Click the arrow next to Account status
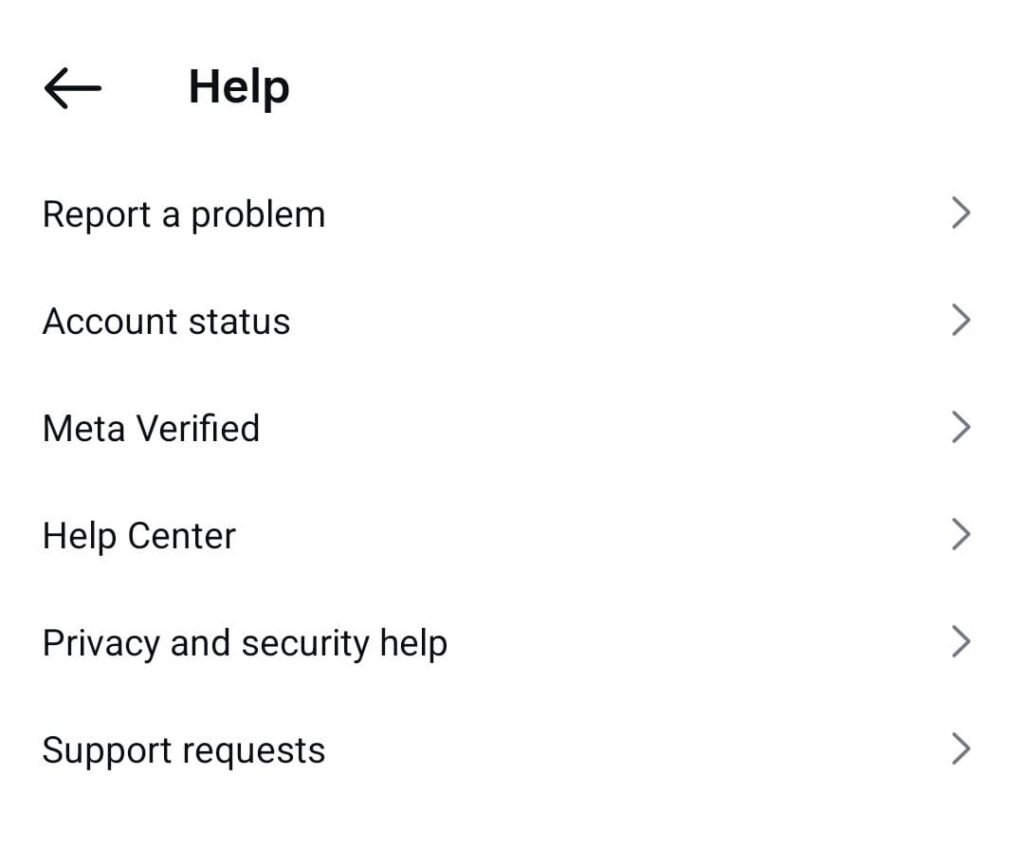 [961, 320]
